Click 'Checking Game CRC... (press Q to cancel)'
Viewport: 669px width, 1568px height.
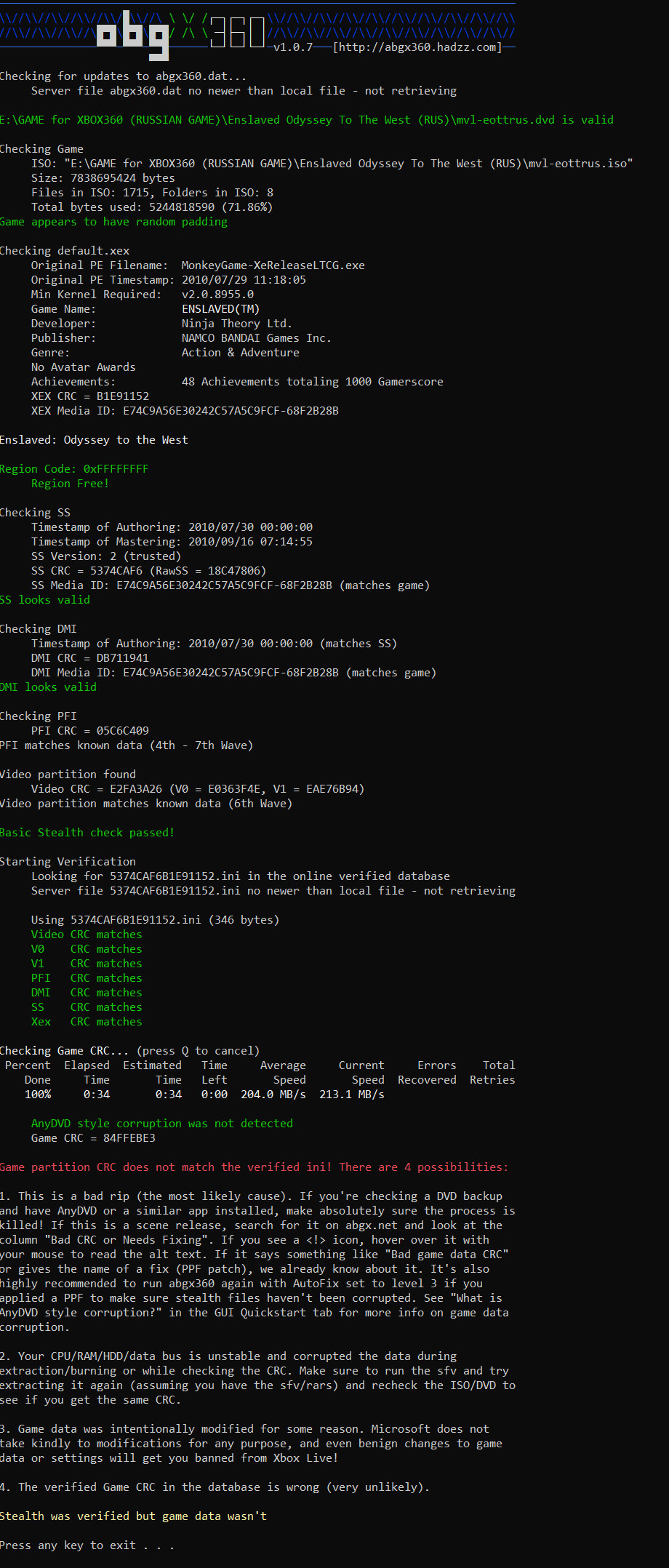tap(129, 1051)
